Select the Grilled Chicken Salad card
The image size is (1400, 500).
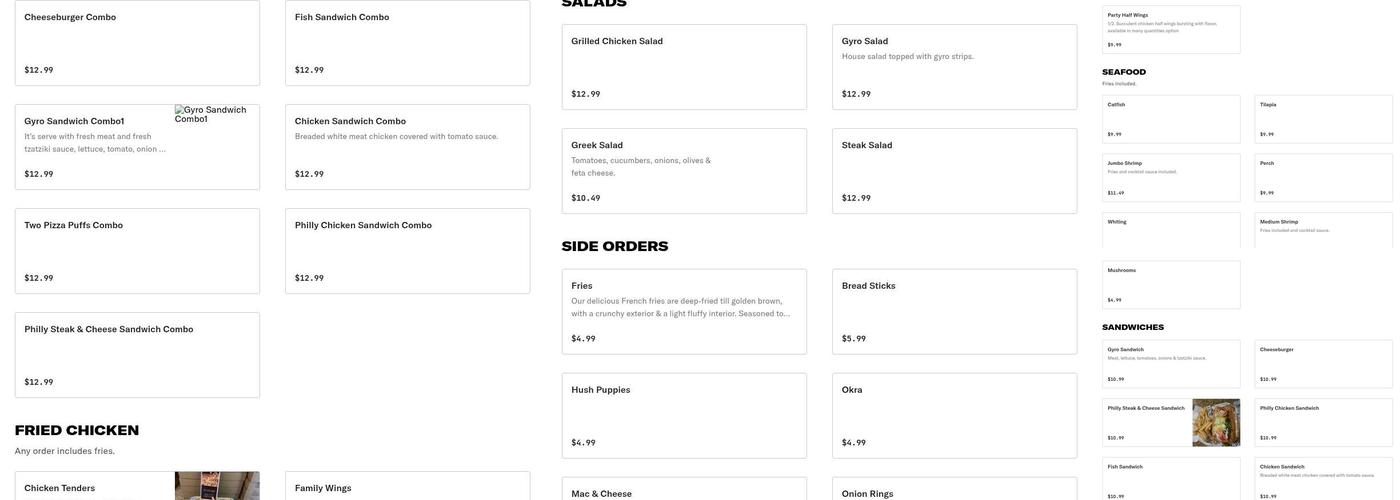(x=684, y=67)
